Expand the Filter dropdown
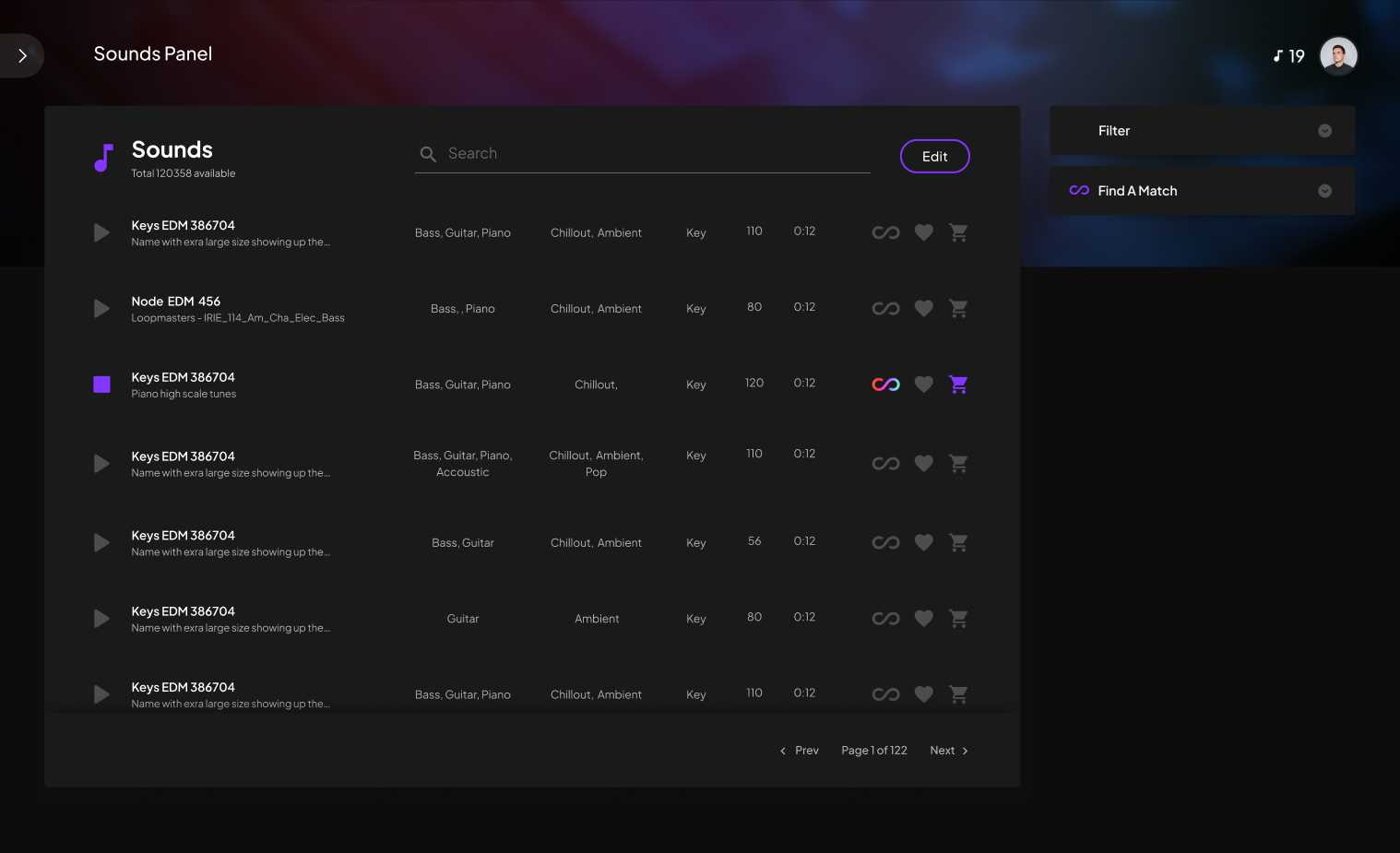The width and height of the screenshot is (1400, 853). (x=1202, y=130)
